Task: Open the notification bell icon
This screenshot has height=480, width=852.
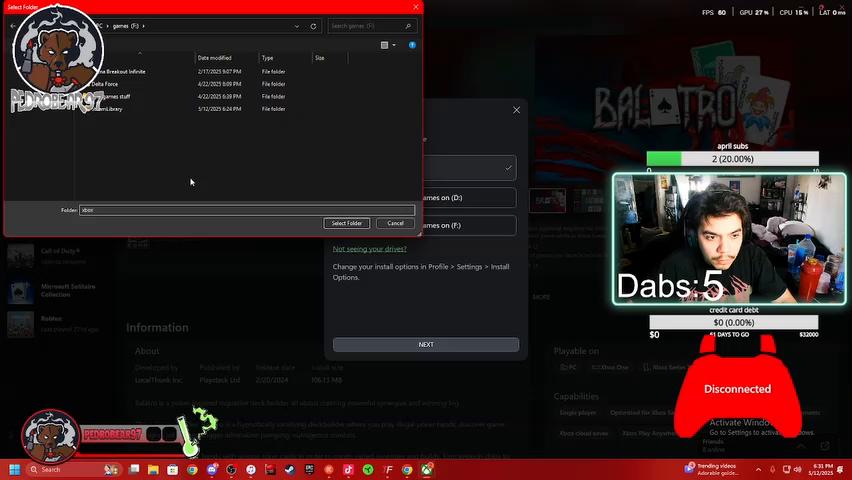Action: (841, 470)
